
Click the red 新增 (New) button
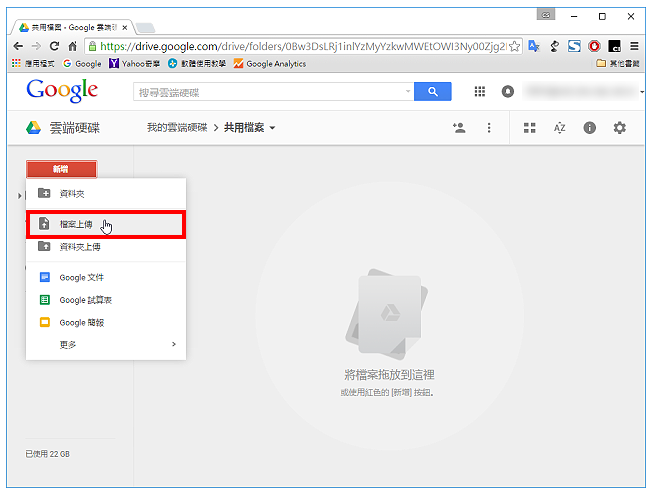(x=61, y=169)
